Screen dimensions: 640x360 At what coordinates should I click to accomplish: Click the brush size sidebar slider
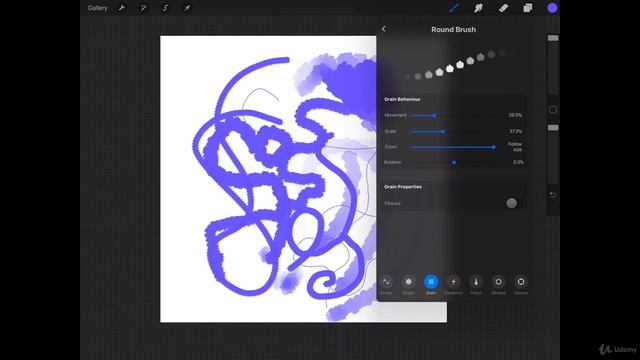pos(553,65)
